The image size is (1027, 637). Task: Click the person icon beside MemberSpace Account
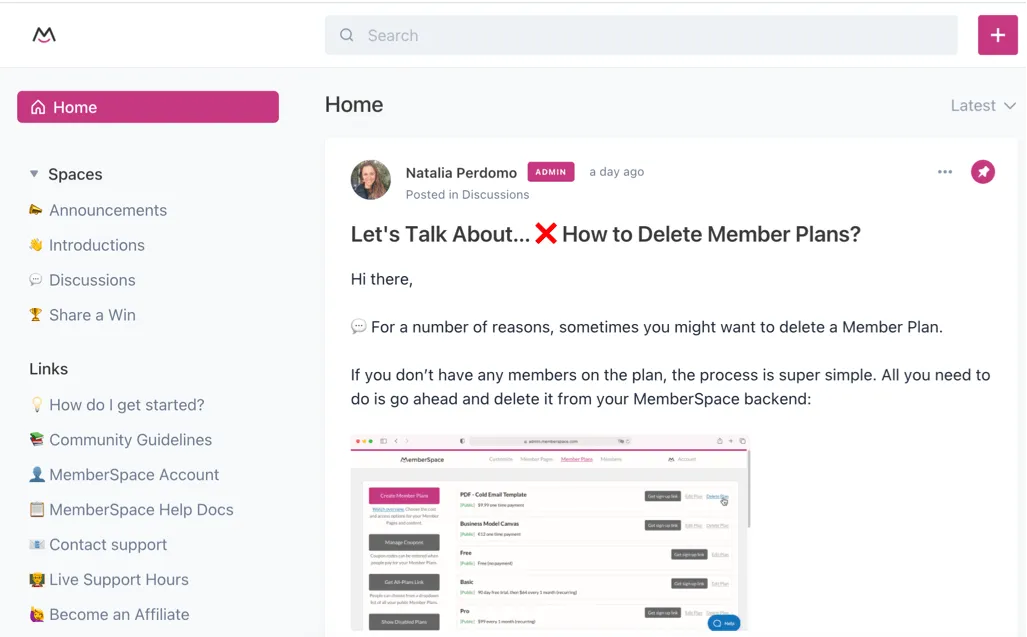pyautogui.click(x=37, y=474)
